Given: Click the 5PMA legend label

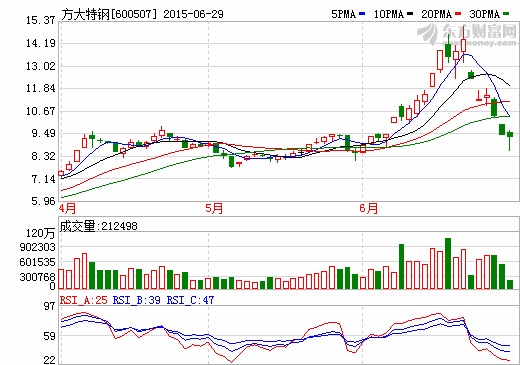Looking at the screenshot, I should pyautogui.click(x=343, y=14).
